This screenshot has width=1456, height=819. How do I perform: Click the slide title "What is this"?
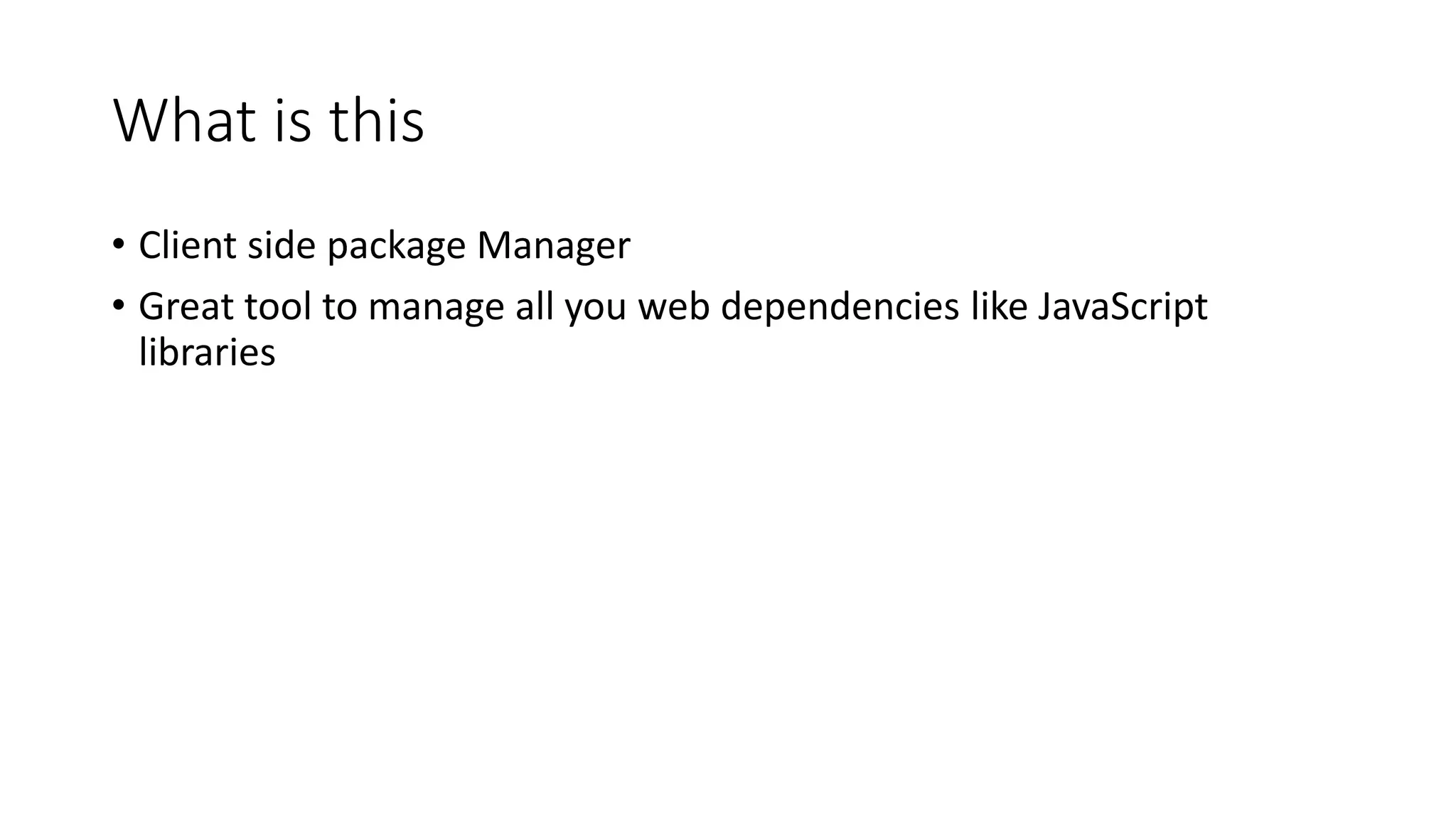(269, 121)
